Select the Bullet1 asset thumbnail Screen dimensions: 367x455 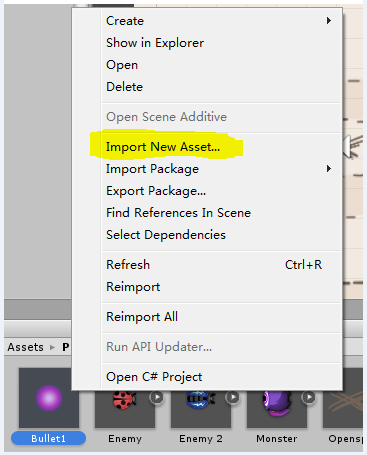49,398
